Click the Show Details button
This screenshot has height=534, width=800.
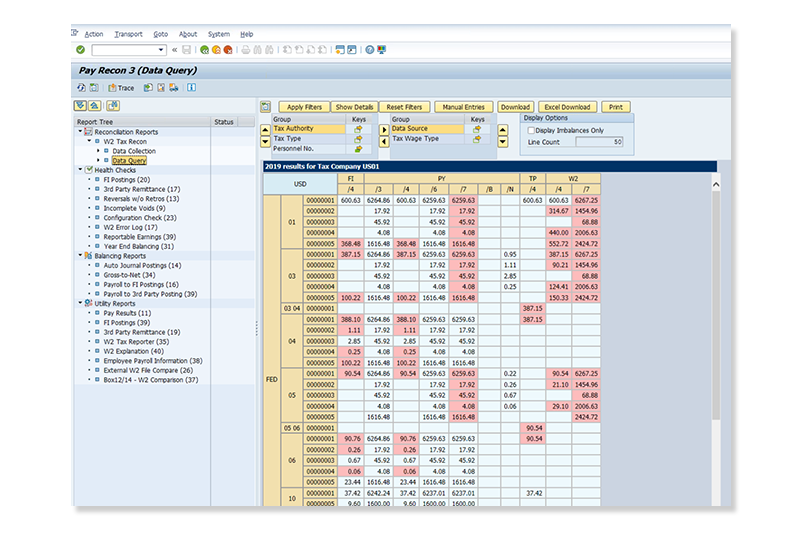pyautogui.click(x=355, y=107)
